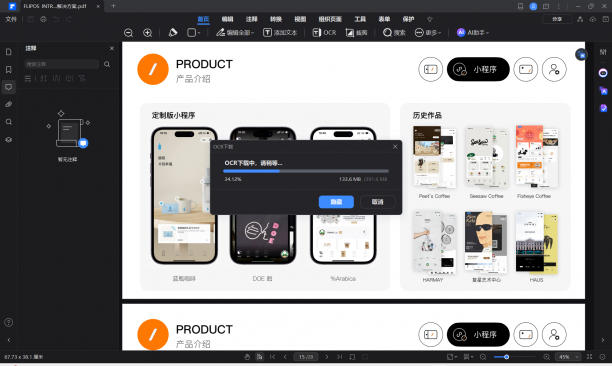The height and width of the screenshot is (366, 612).
Task: Click the 添加文本 add text tool
Action: pos(280,33)
